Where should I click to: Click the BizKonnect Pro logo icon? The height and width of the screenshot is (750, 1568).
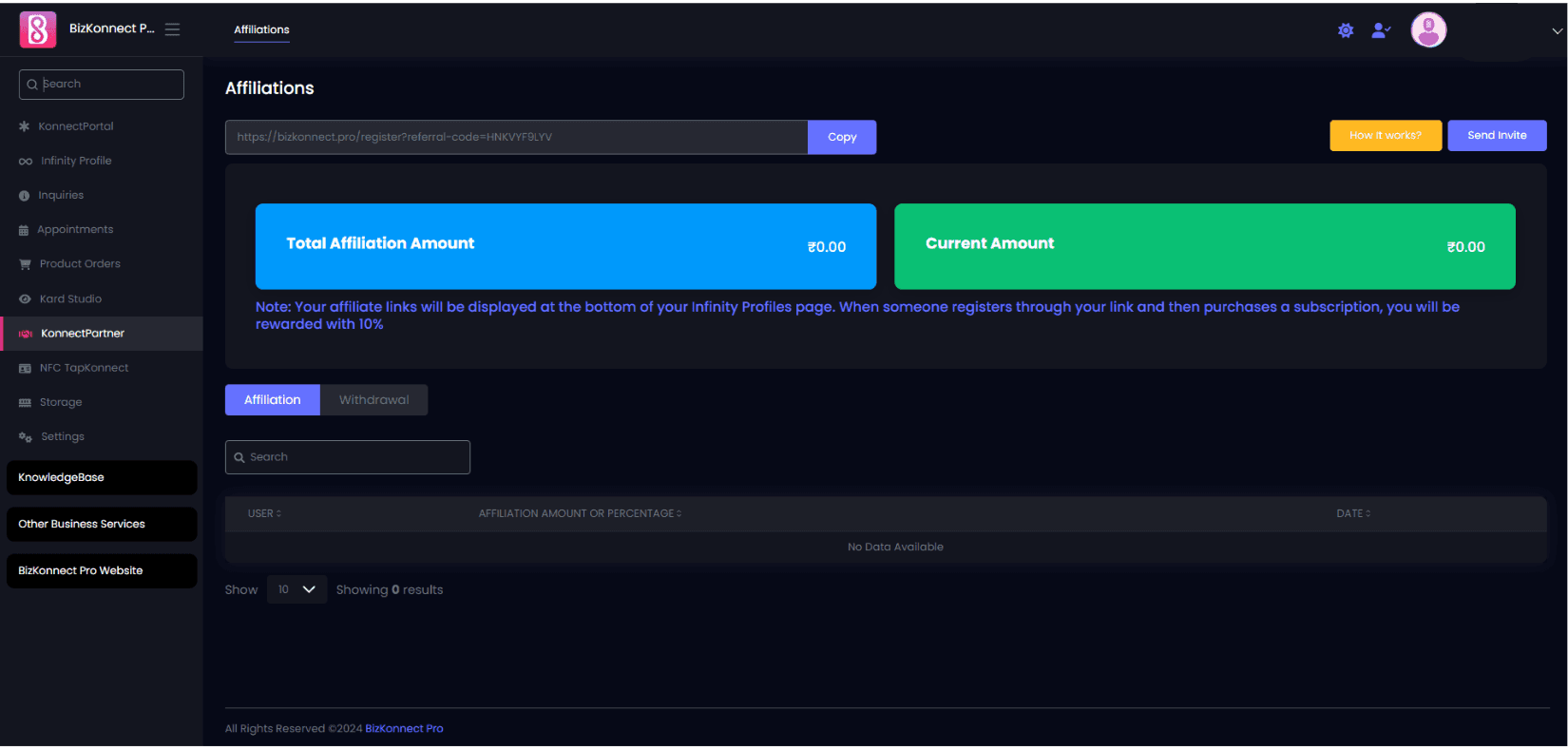[38, 29]
